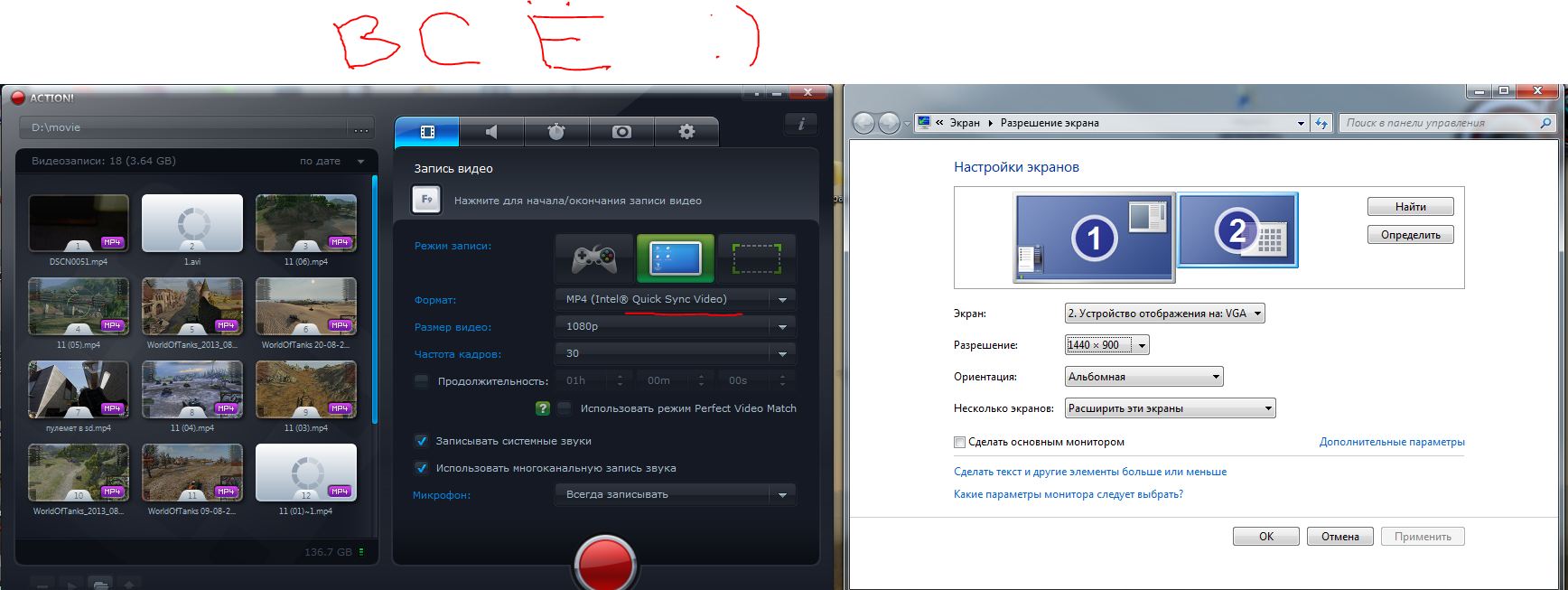
Task: Open the screenshots camera tab
Action: (621, 132)
